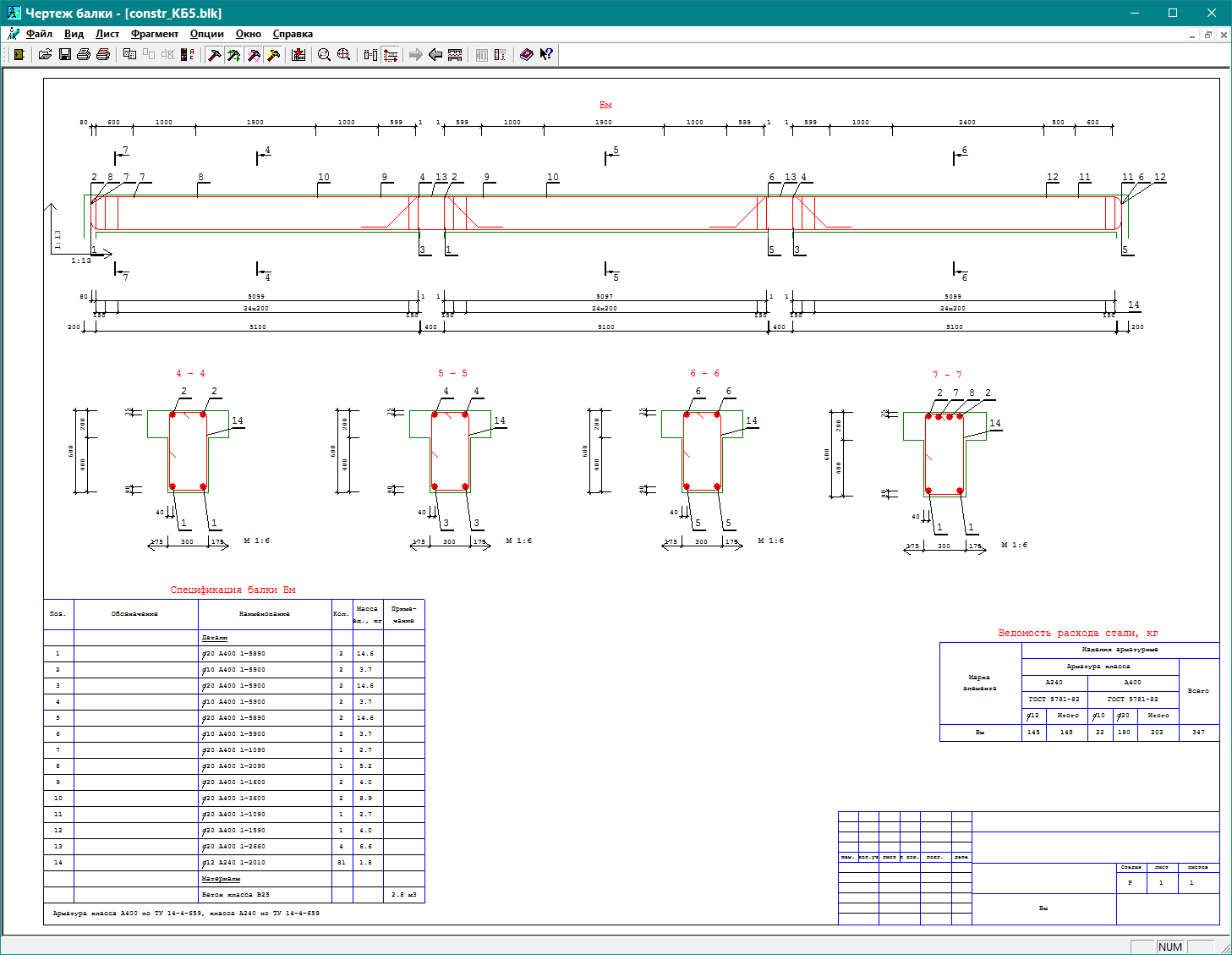Screen dimensions: 1232x955
Task: Restore the inner document window
Action: [1207, 35]
